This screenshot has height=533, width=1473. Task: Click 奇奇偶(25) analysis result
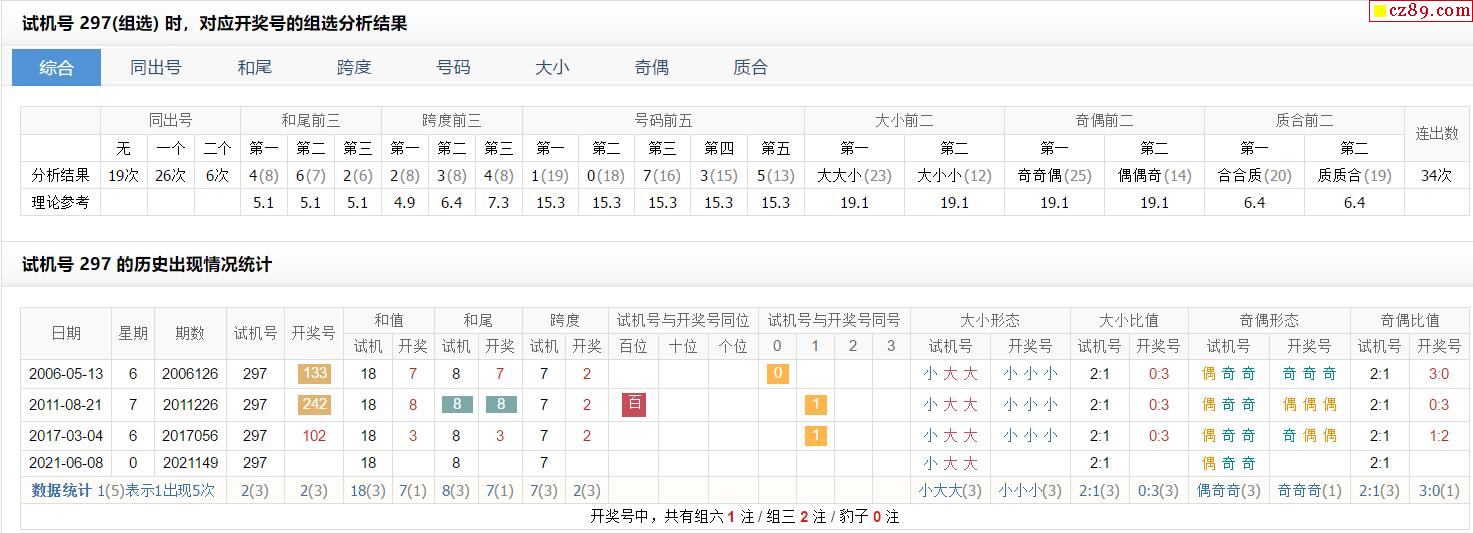click(x=1054, y=175)
